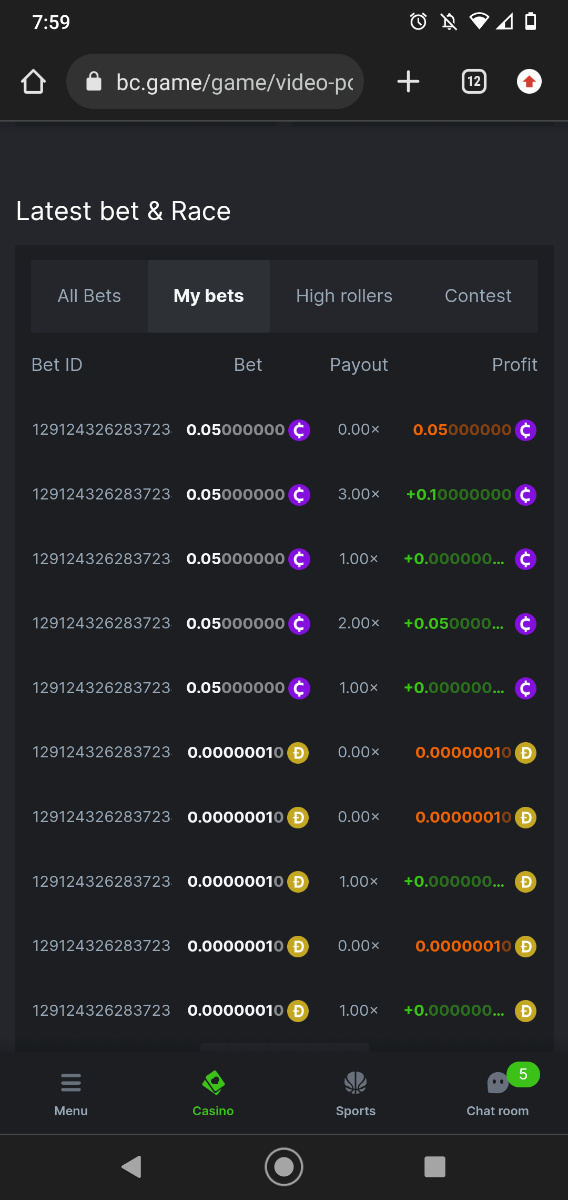The image size is (568, 1200).
Task: Open the Menu hamburger icon
Action: point(71,1093)
